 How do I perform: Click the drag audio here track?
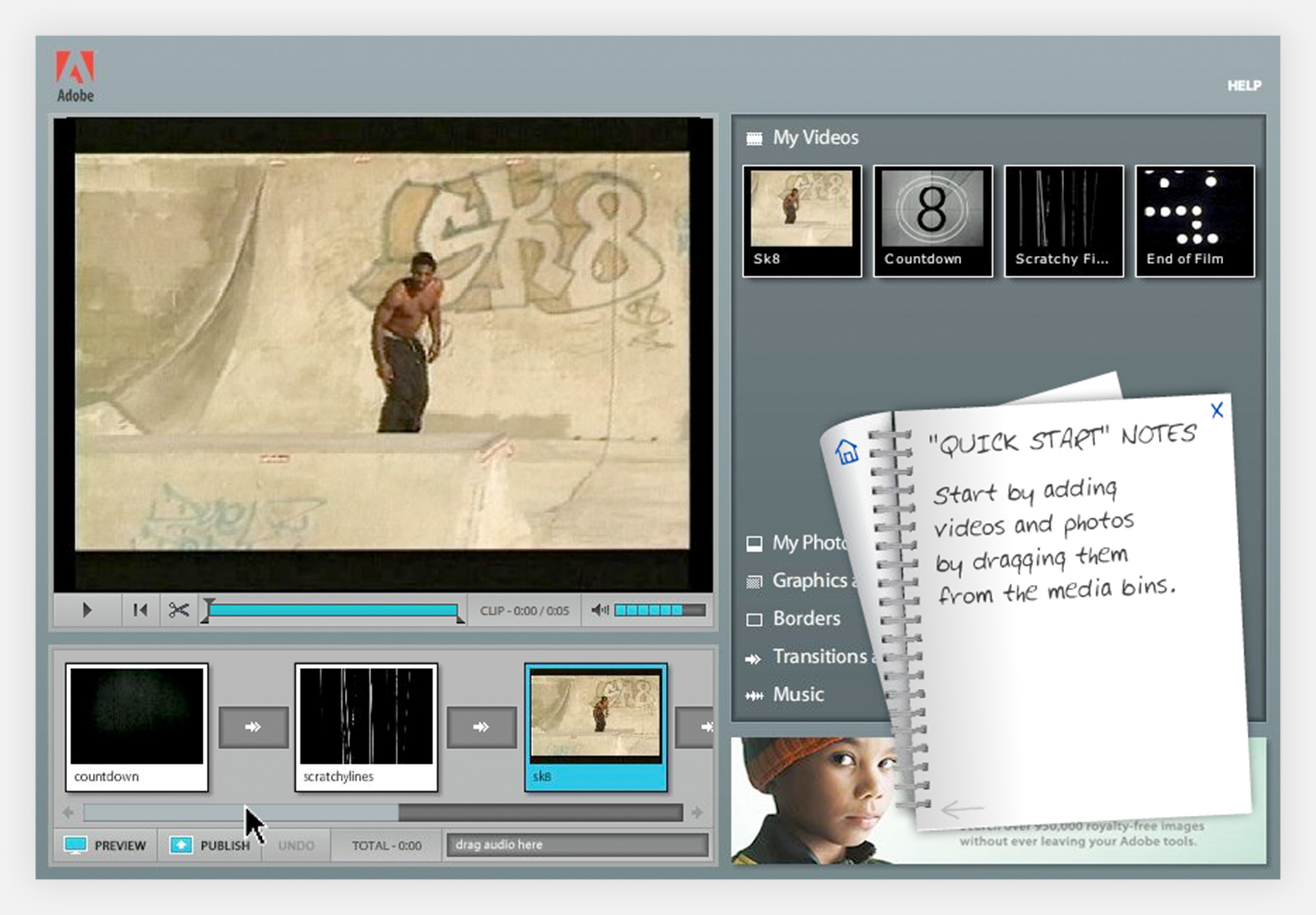point(577,845)
